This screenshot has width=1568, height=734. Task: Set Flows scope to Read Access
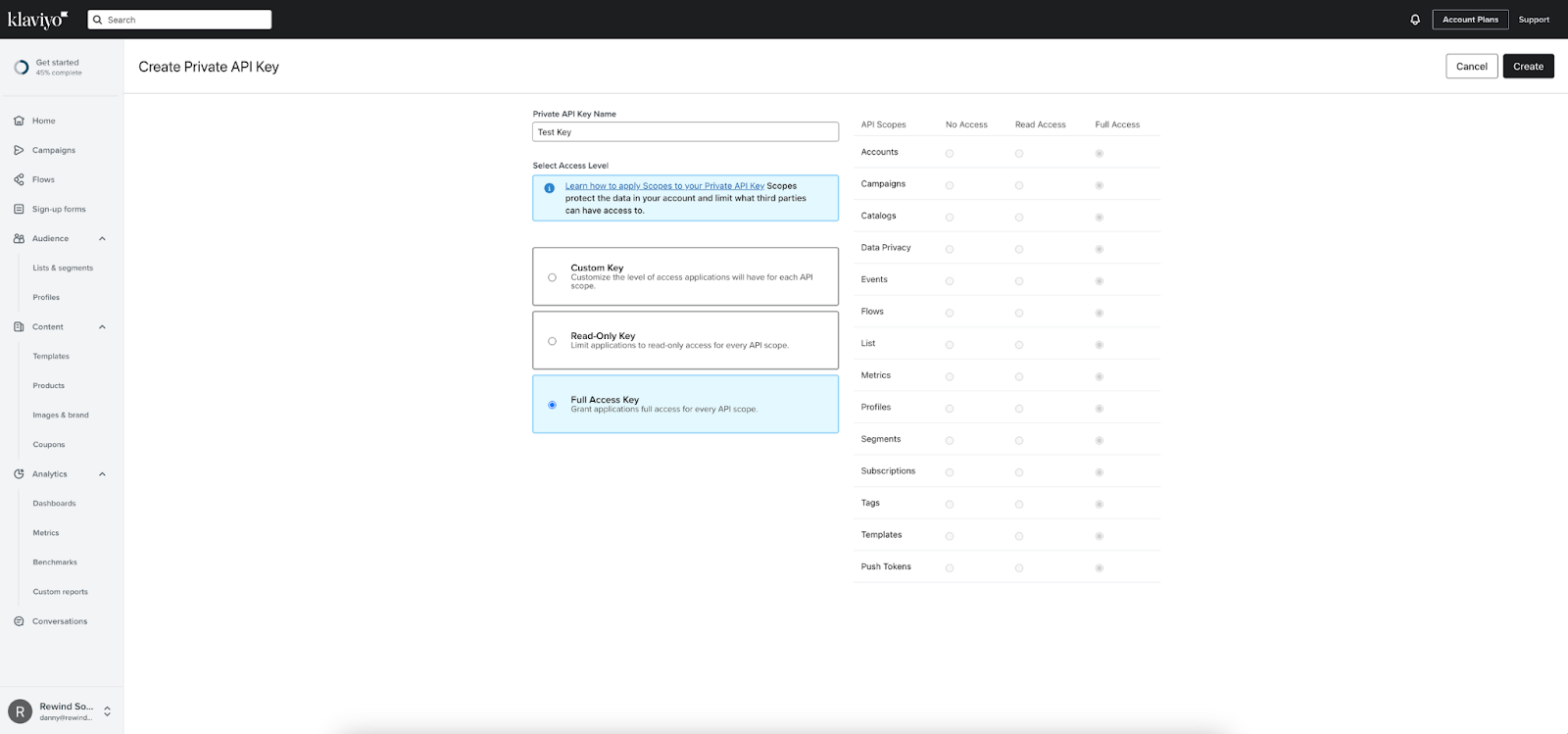pos(1019,314)
